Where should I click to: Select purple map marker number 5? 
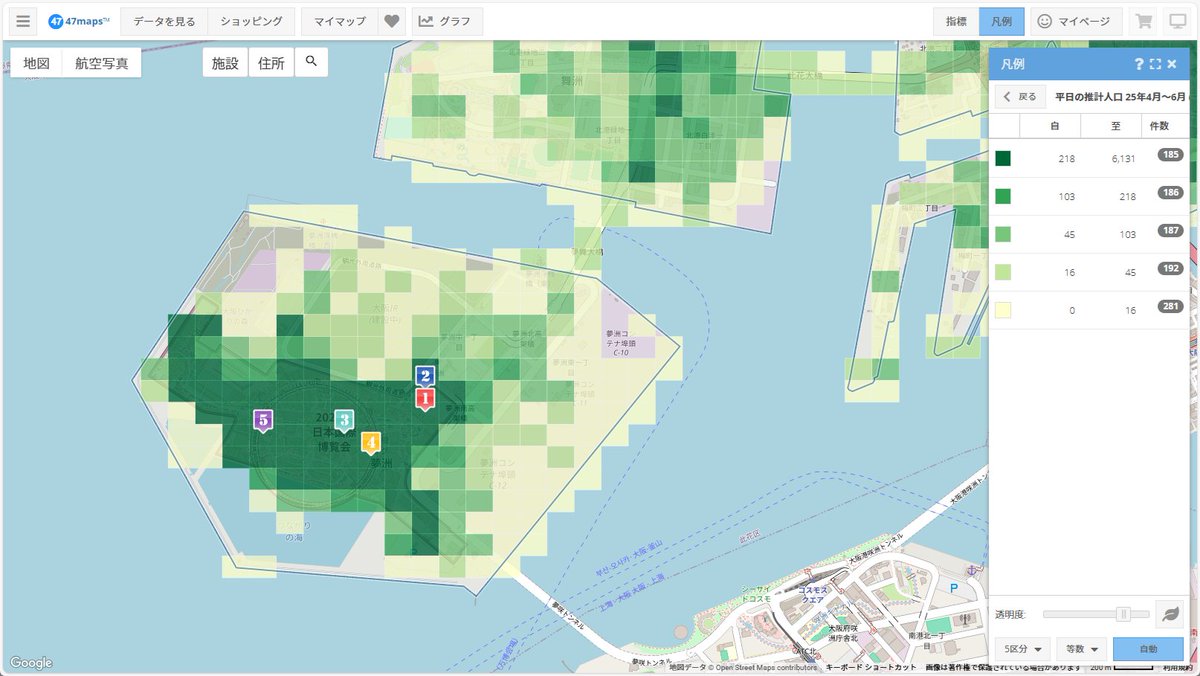tap(263, 420)
